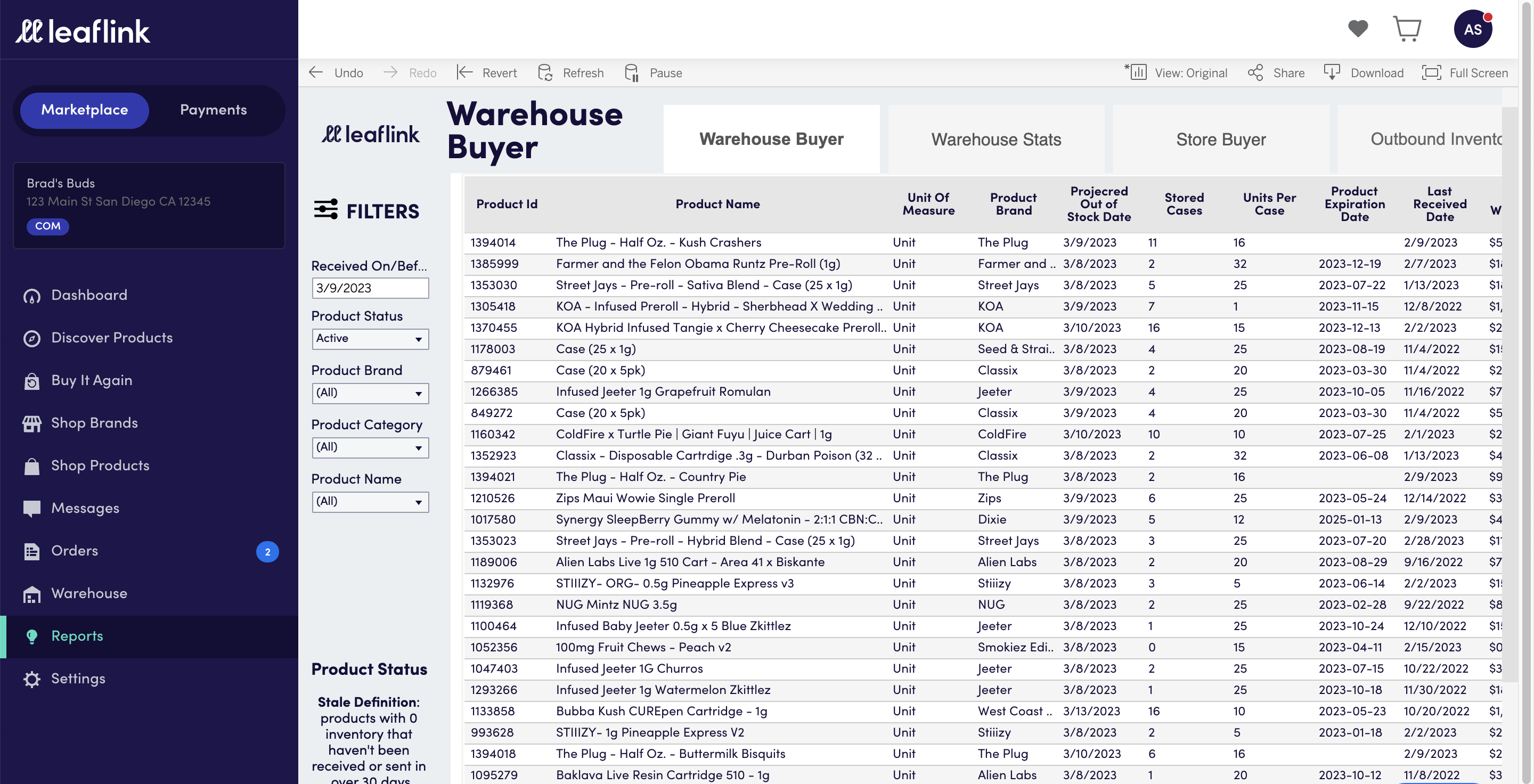Click the Units Per Case column header
The height and width of the screenshot is (784, 1534).
(1269, 204)
